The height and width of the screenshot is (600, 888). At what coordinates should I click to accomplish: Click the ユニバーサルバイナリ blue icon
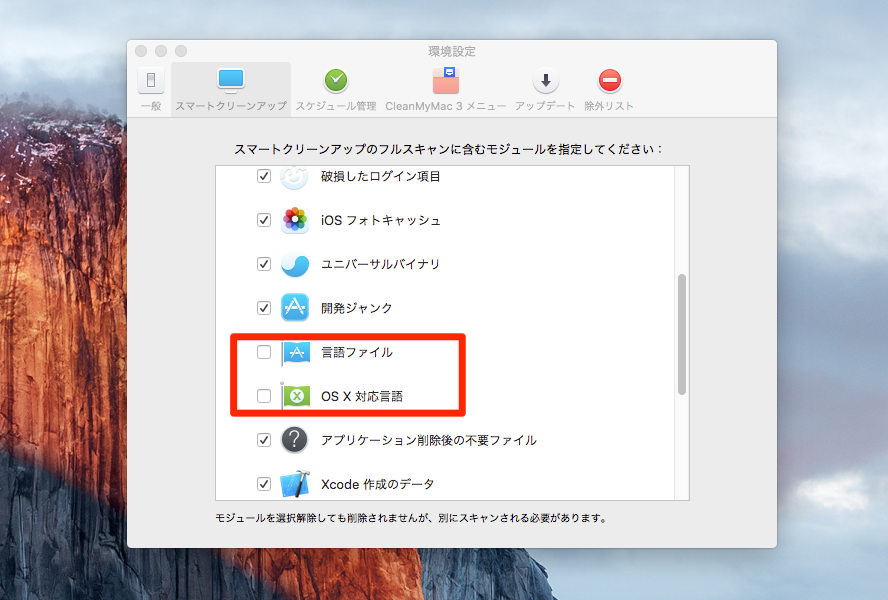point(294,264)
